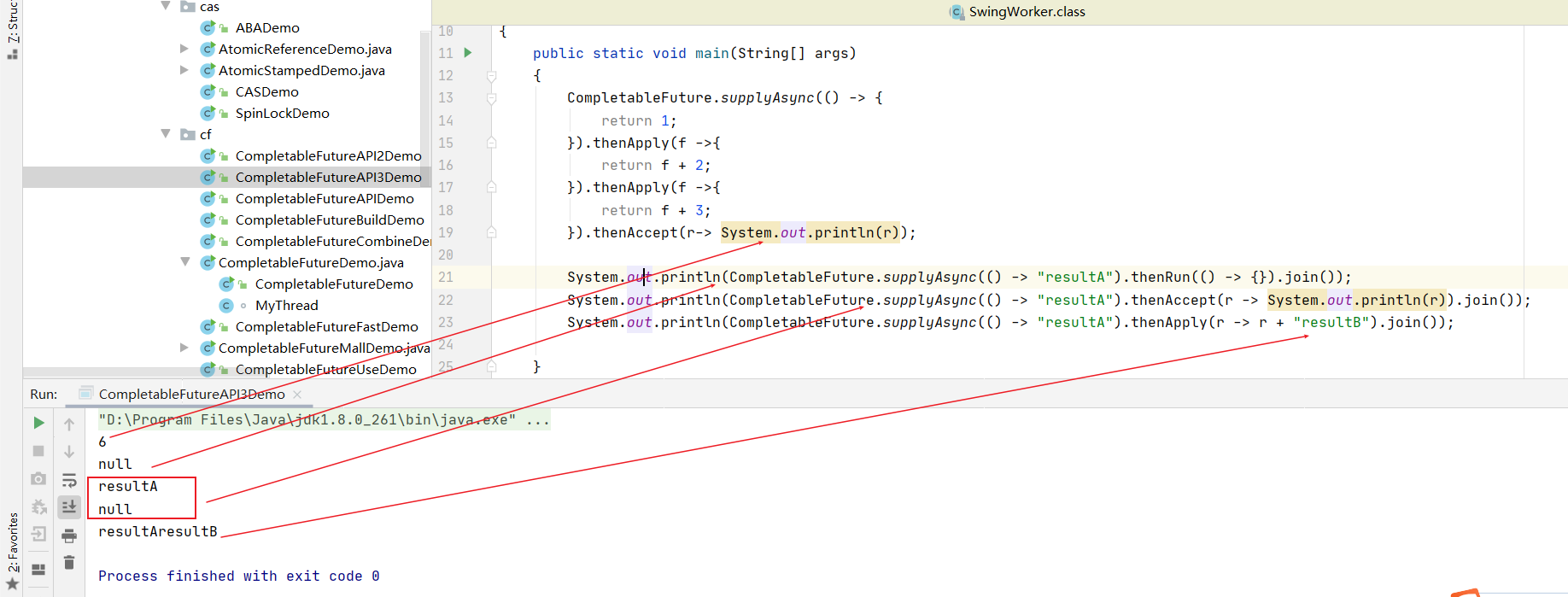Select ABADemo in project tree
1568x597 pixels.
point(267,27)
